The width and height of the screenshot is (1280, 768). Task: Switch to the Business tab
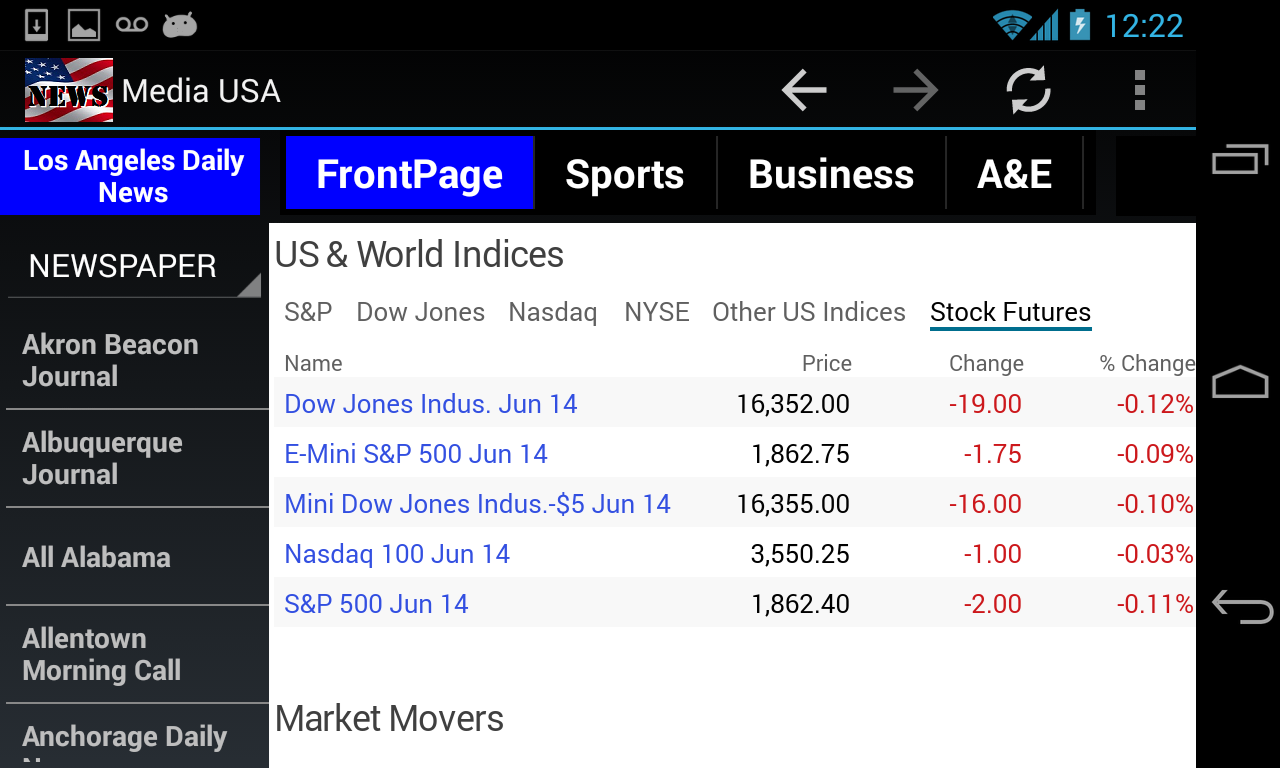831,174
